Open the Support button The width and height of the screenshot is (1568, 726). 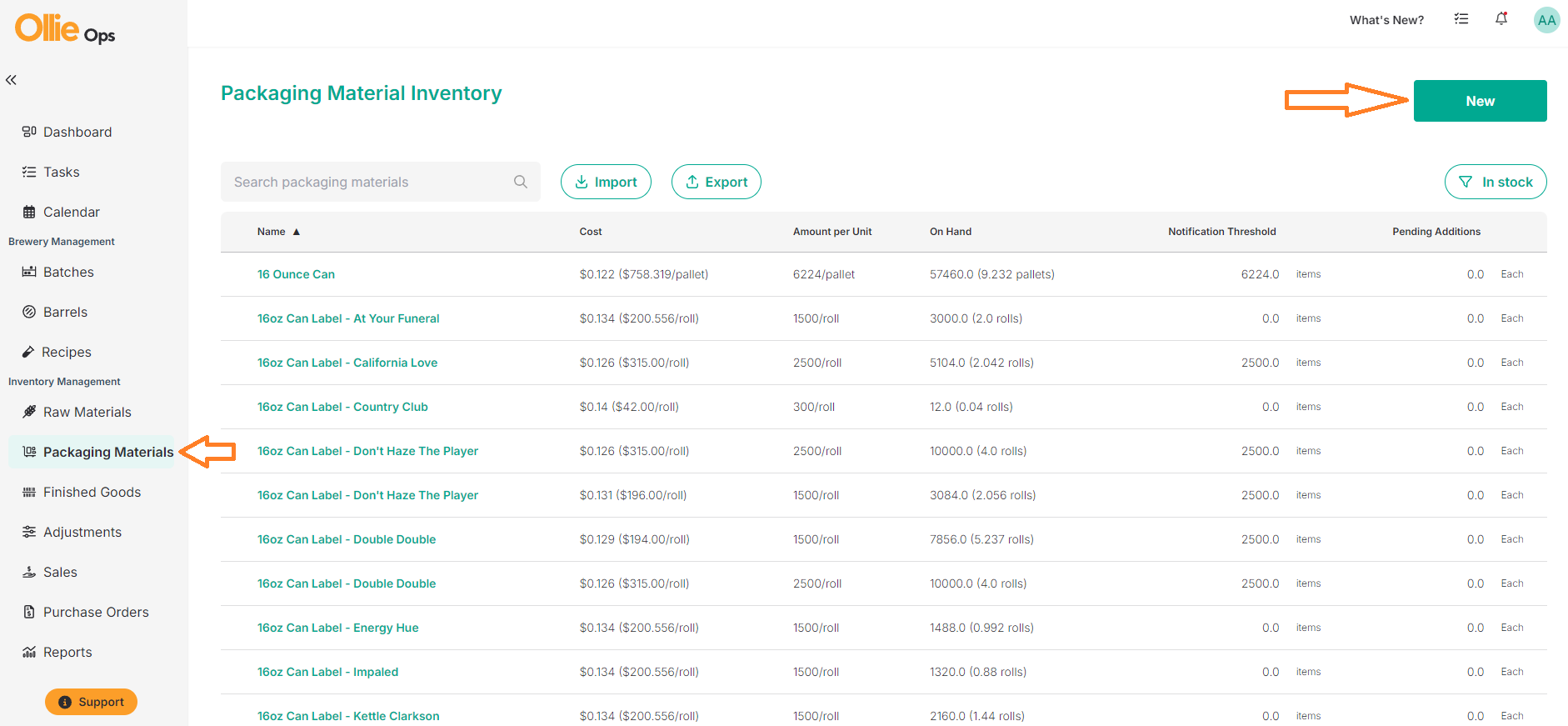[x=91, y=702]
